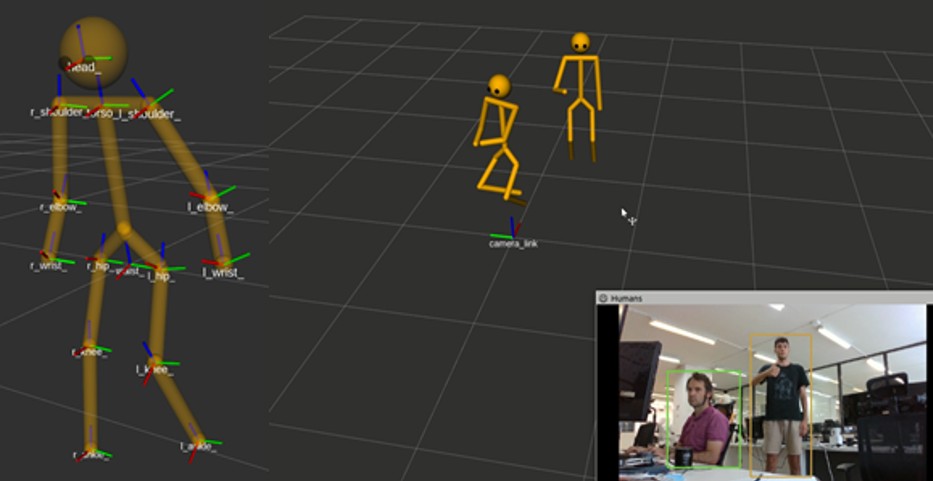Click the r_knee_ joint axes
This screenshot has width=933, height=481.
(x=89, y=351)
